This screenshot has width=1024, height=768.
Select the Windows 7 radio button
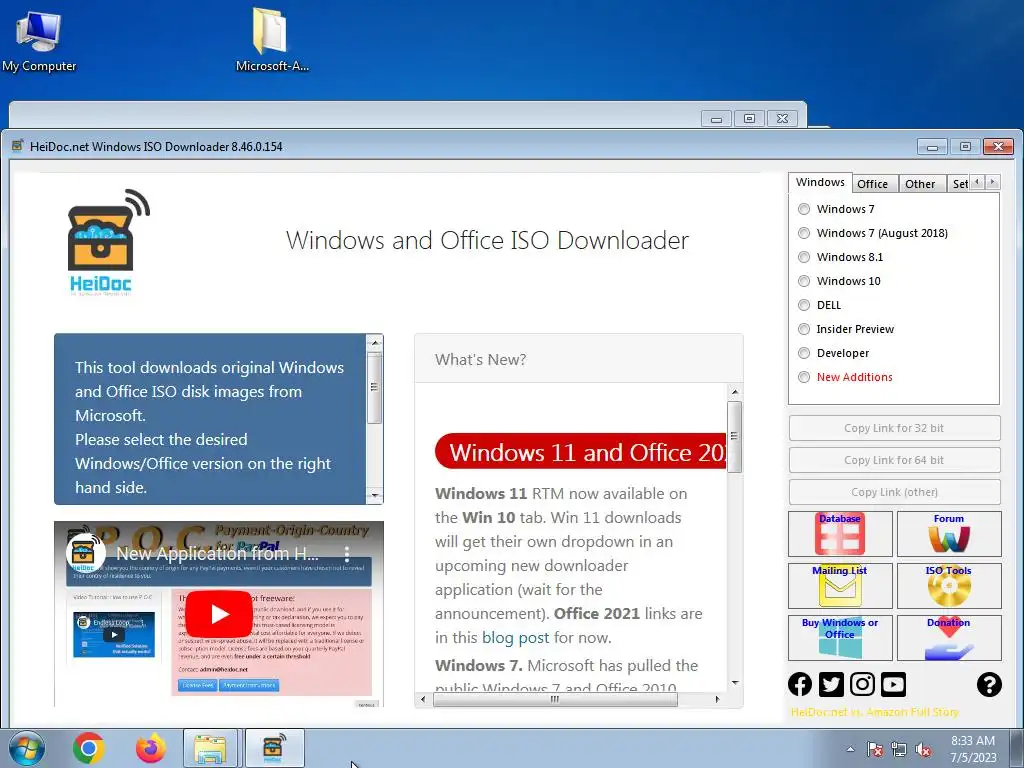tap(804, 209)
